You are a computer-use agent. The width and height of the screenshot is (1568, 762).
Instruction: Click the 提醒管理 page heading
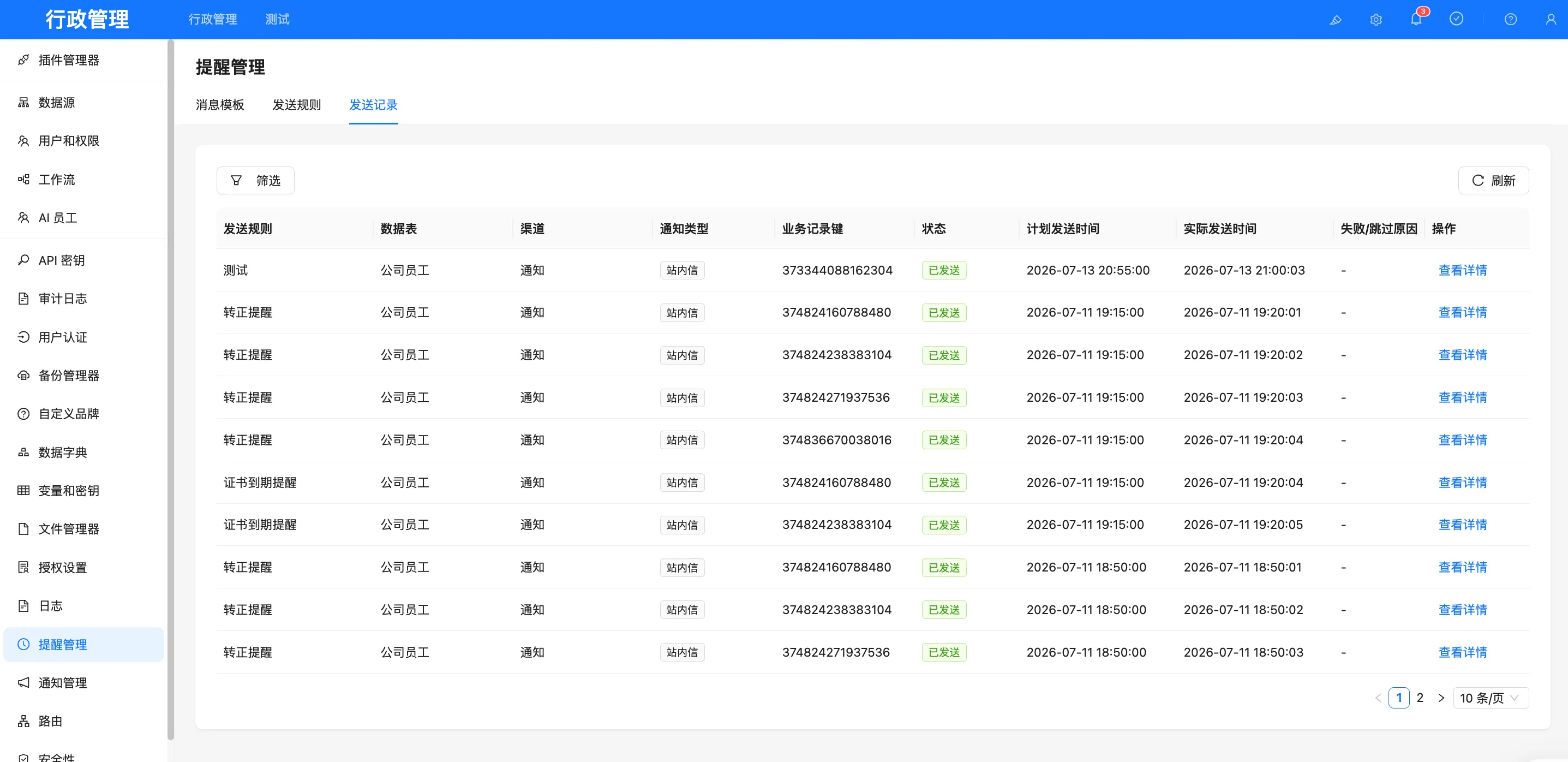(230, 67)
